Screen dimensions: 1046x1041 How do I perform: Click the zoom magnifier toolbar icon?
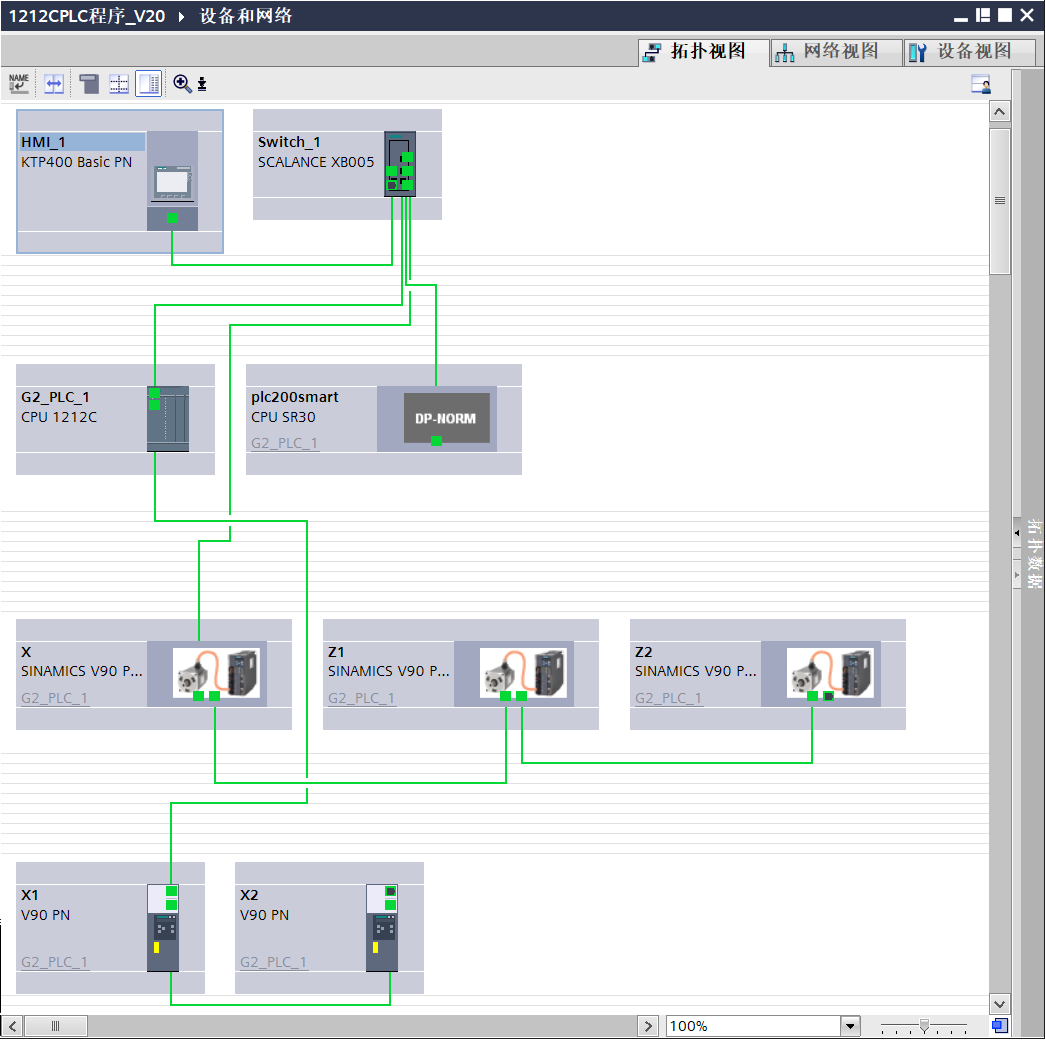point(182,84)
